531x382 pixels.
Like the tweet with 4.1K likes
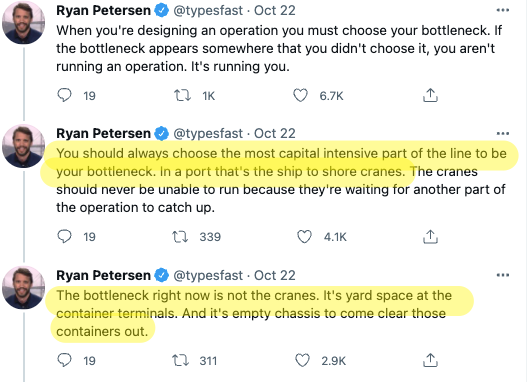[304, 237]
